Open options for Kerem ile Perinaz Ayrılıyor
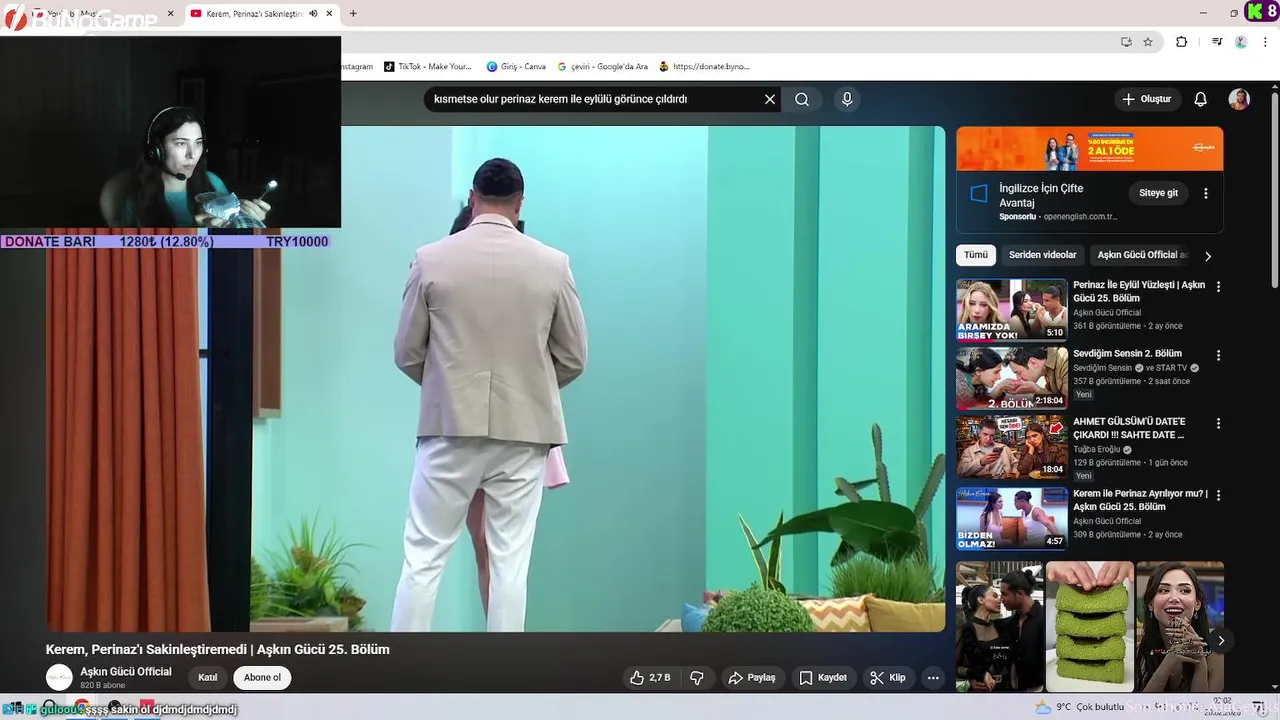Viewport: 1280px width, 720px height. tap(1218, 495)
